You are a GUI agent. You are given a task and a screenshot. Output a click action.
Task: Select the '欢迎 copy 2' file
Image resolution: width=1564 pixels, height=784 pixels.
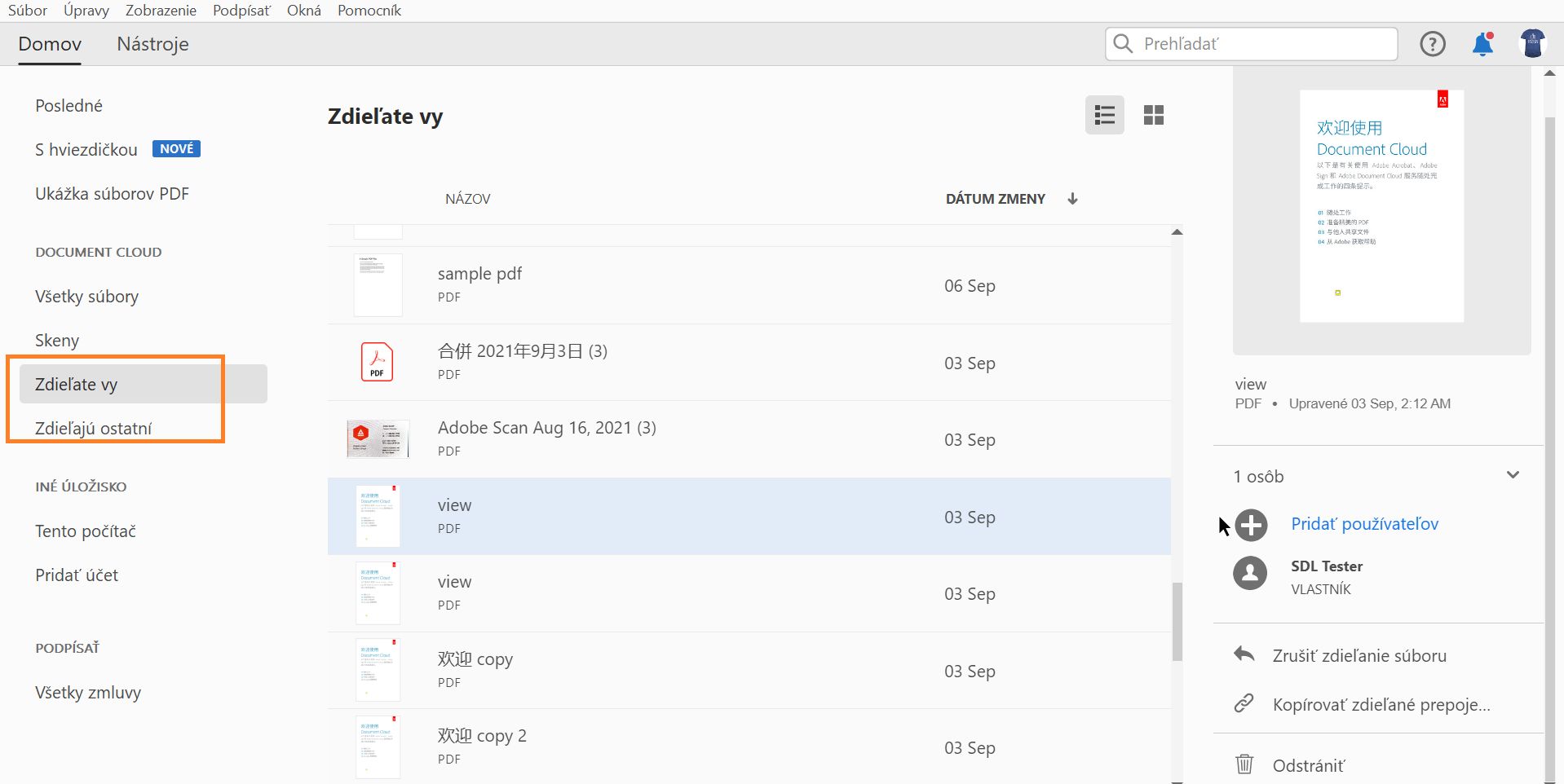pos(749,747)
